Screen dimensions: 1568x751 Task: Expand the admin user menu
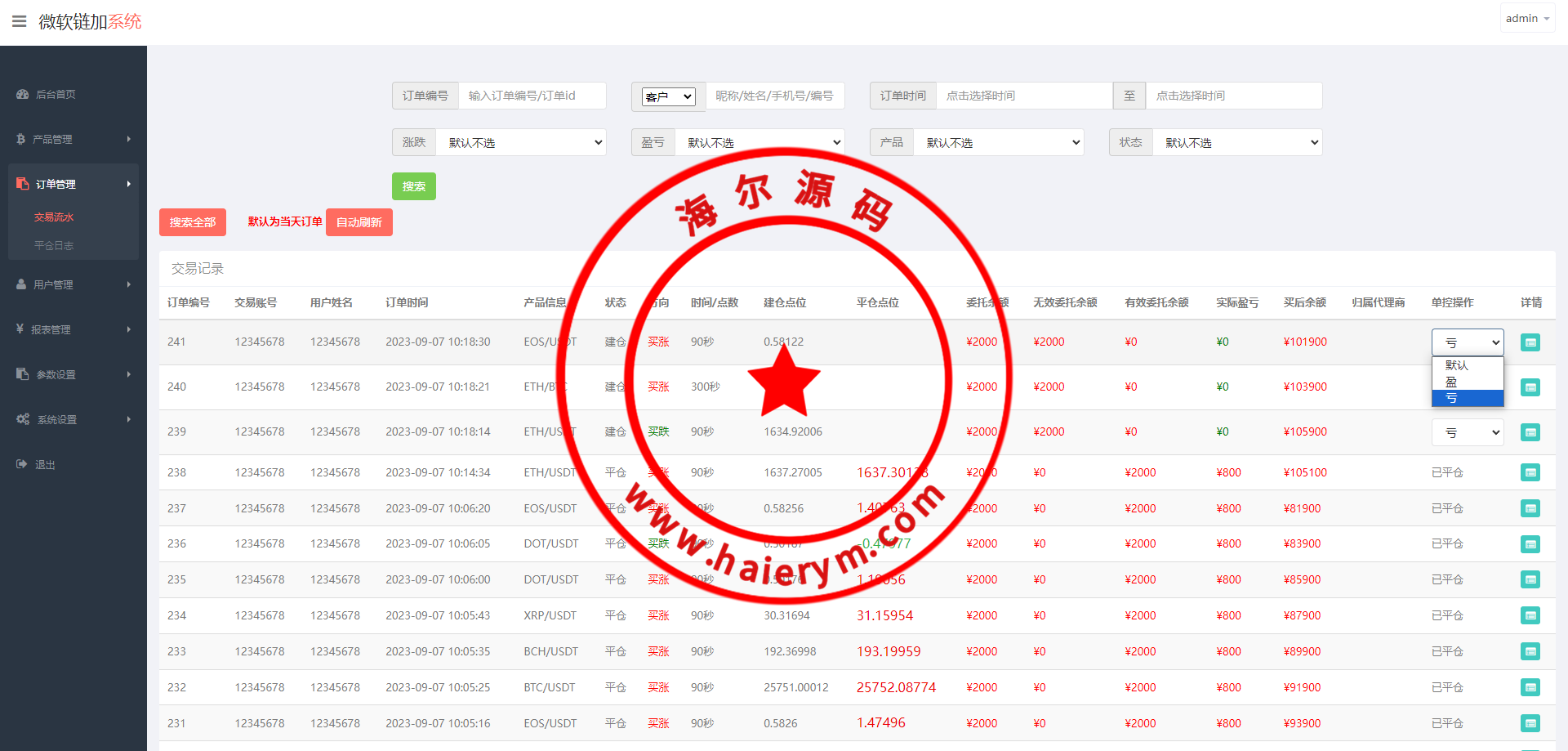tap(1526, 18)
